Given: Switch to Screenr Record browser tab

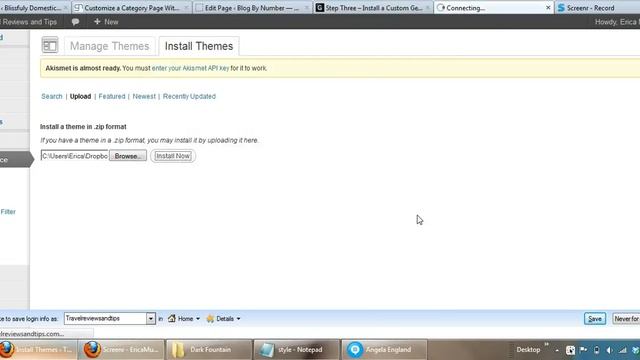Looking at the screenshot, I should coord(597,8).
